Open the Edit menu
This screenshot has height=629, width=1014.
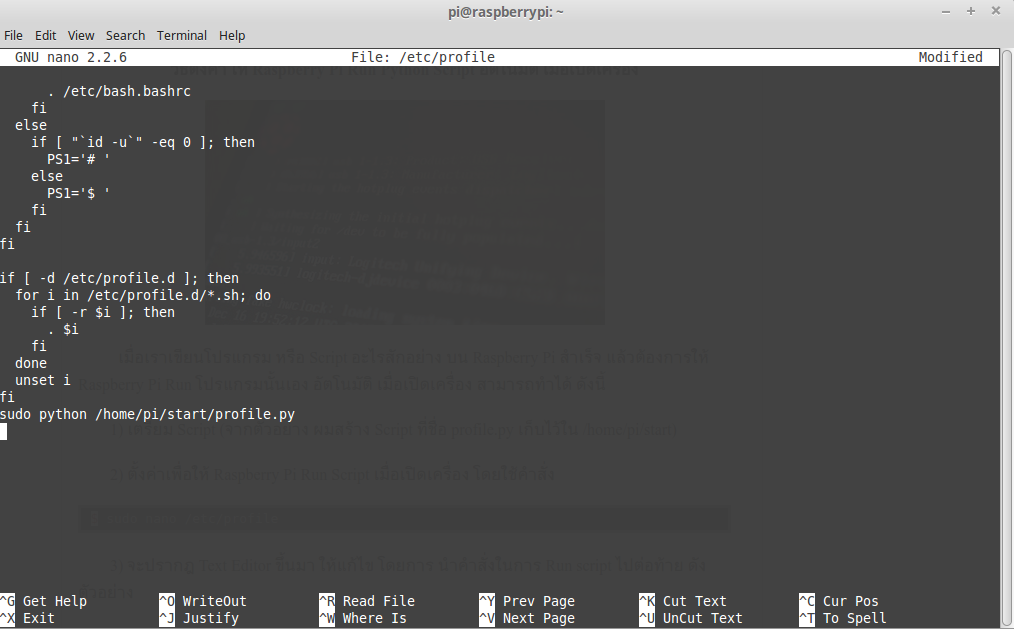click(x=45, y=35)
